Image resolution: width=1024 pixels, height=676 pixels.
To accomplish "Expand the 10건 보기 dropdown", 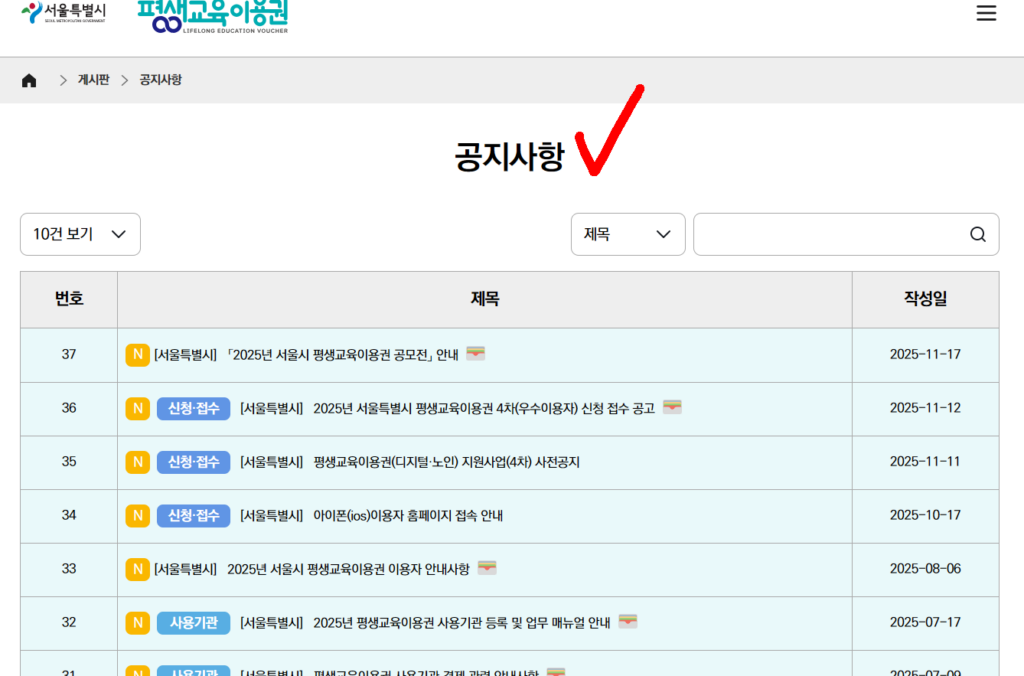I will 80,234.
